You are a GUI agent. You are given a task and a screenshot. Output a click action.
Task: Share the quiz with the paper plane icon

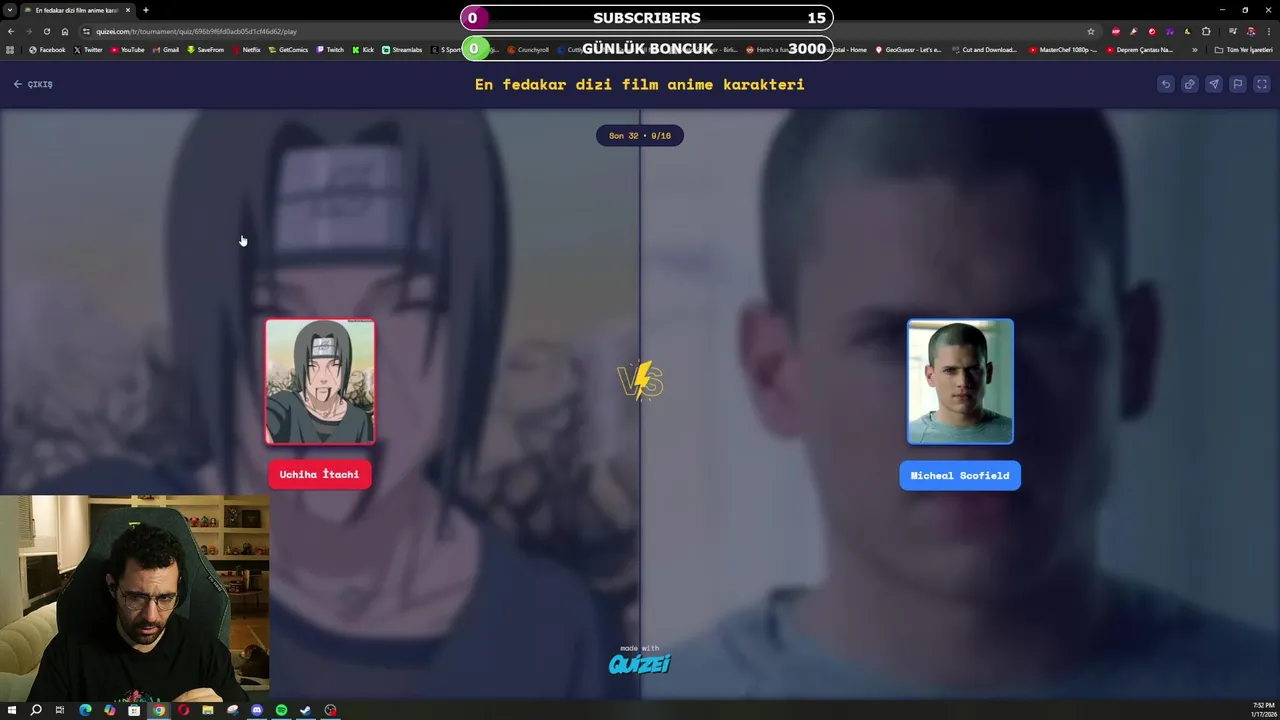coord(1213,84)
